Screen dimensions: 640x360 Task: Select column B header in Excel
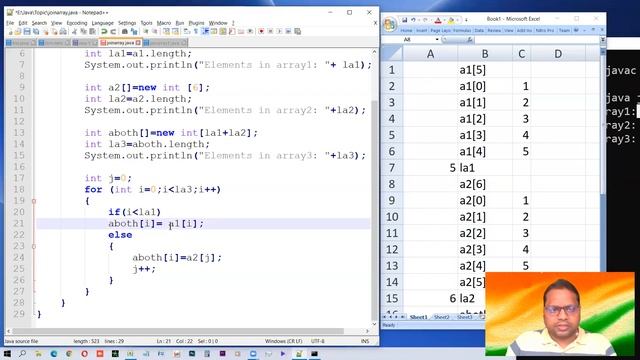point(485,54)
